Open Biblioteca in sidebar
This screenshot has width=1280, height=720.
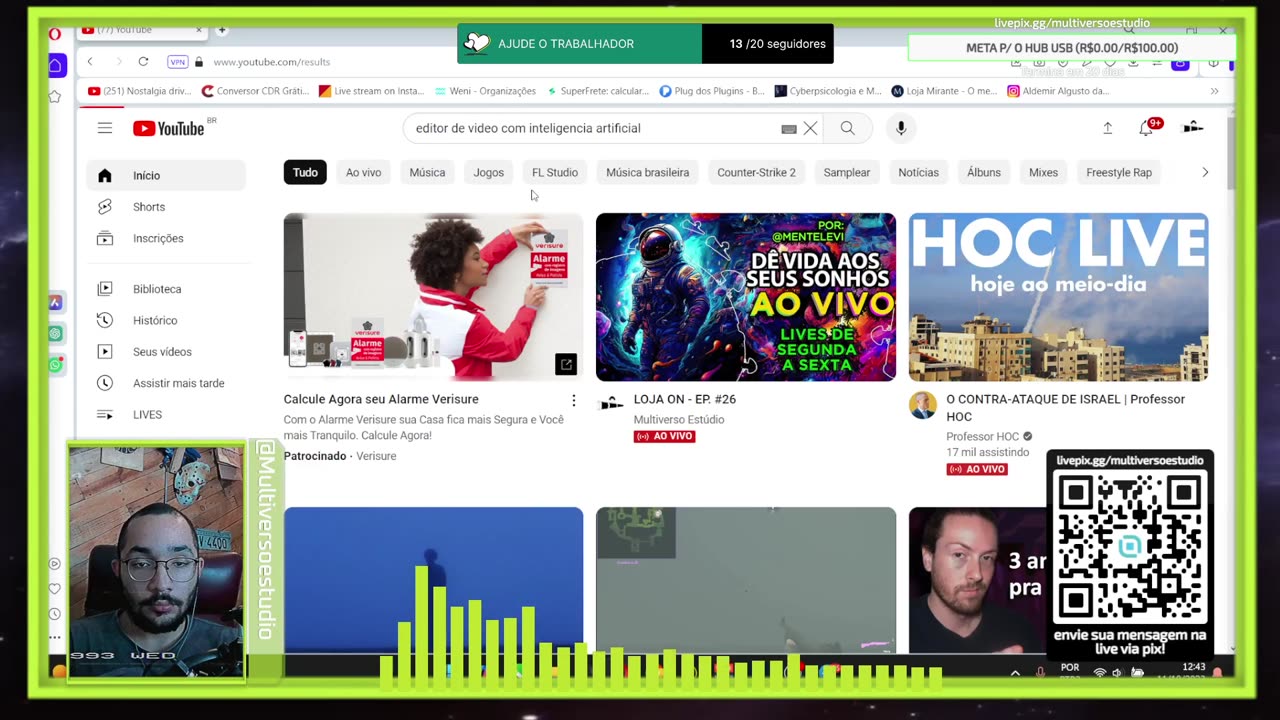[166, 289]
